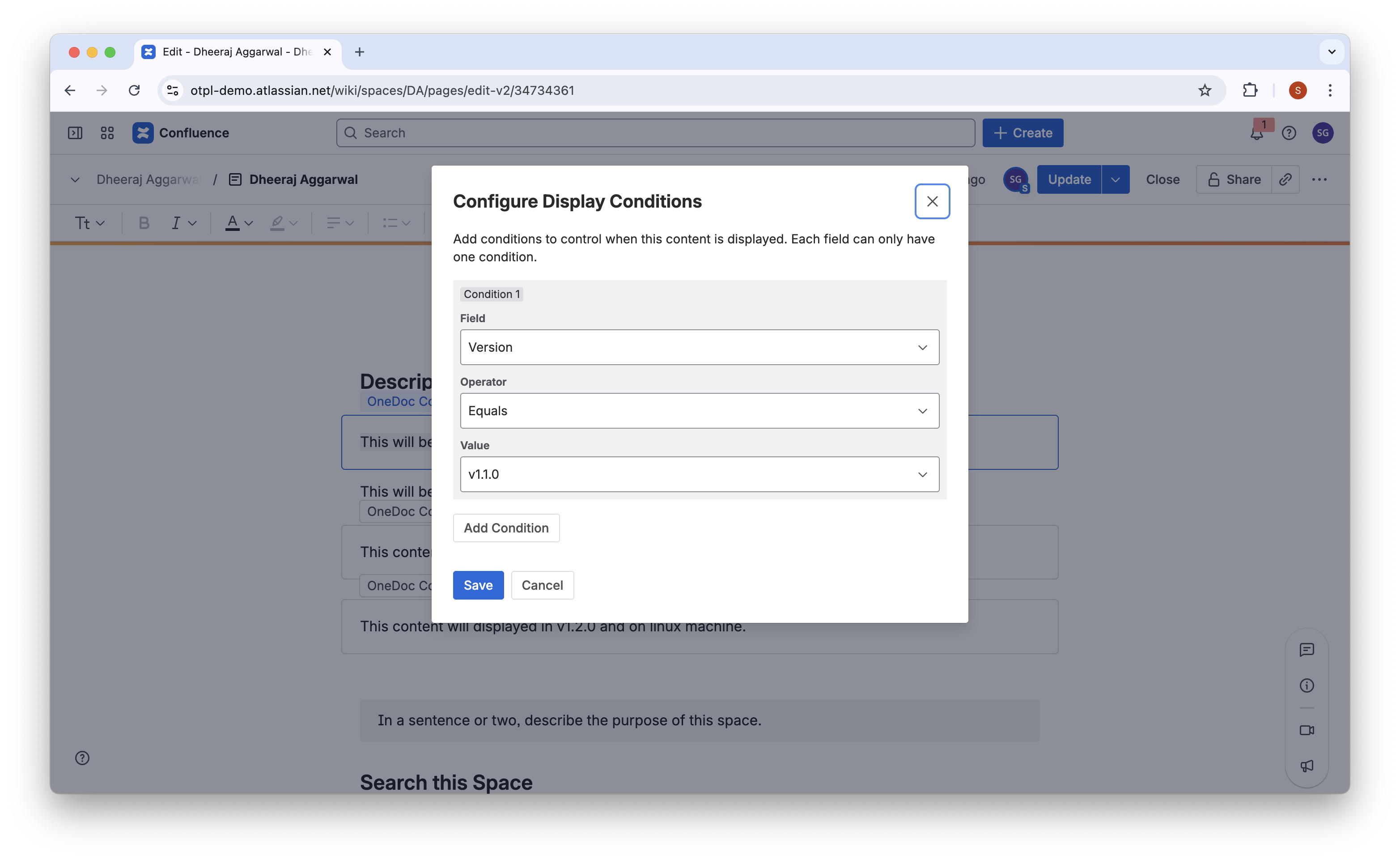Open the Field dropdown showing Version
The image size is (1400, 860).
699,347
